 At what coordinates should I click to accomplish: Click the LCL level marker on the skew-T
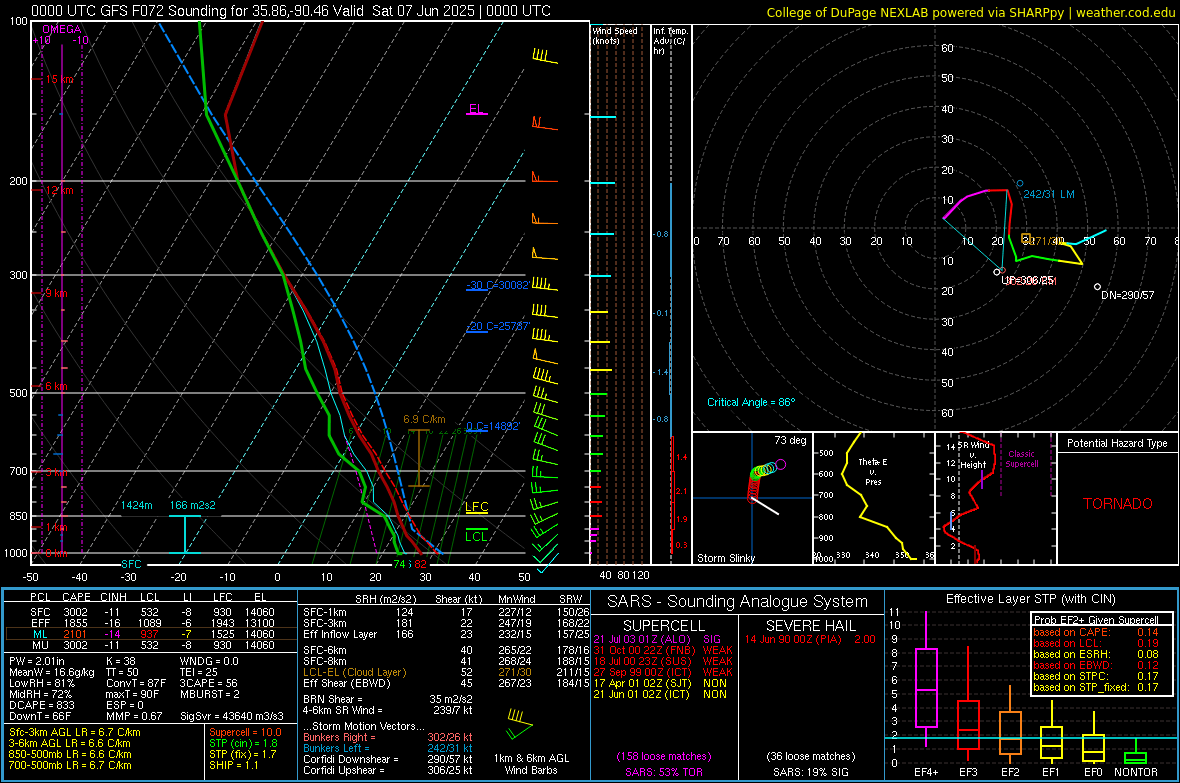(476, 536)
